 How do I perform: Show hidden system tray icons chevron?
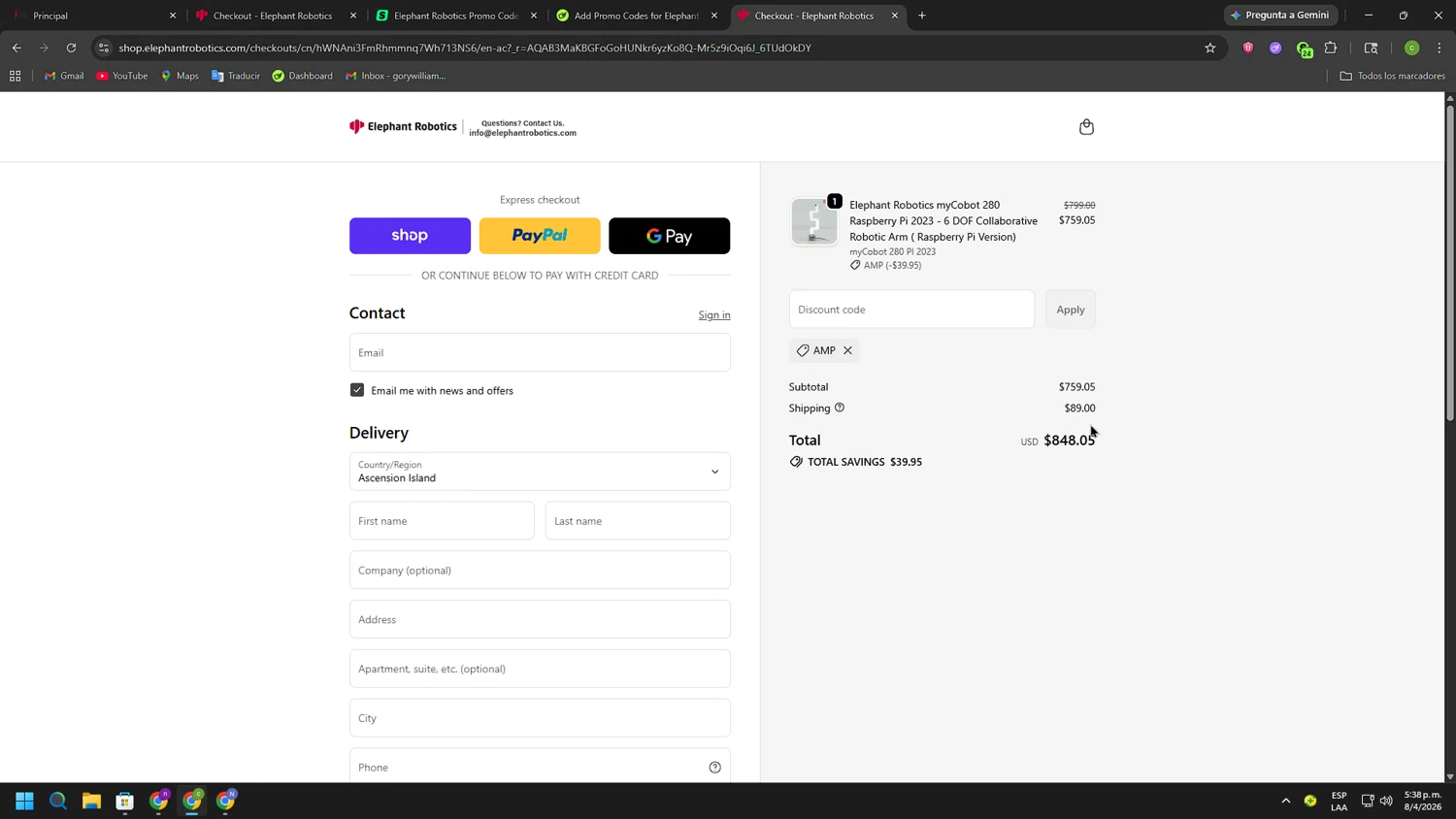(1286, 801)
